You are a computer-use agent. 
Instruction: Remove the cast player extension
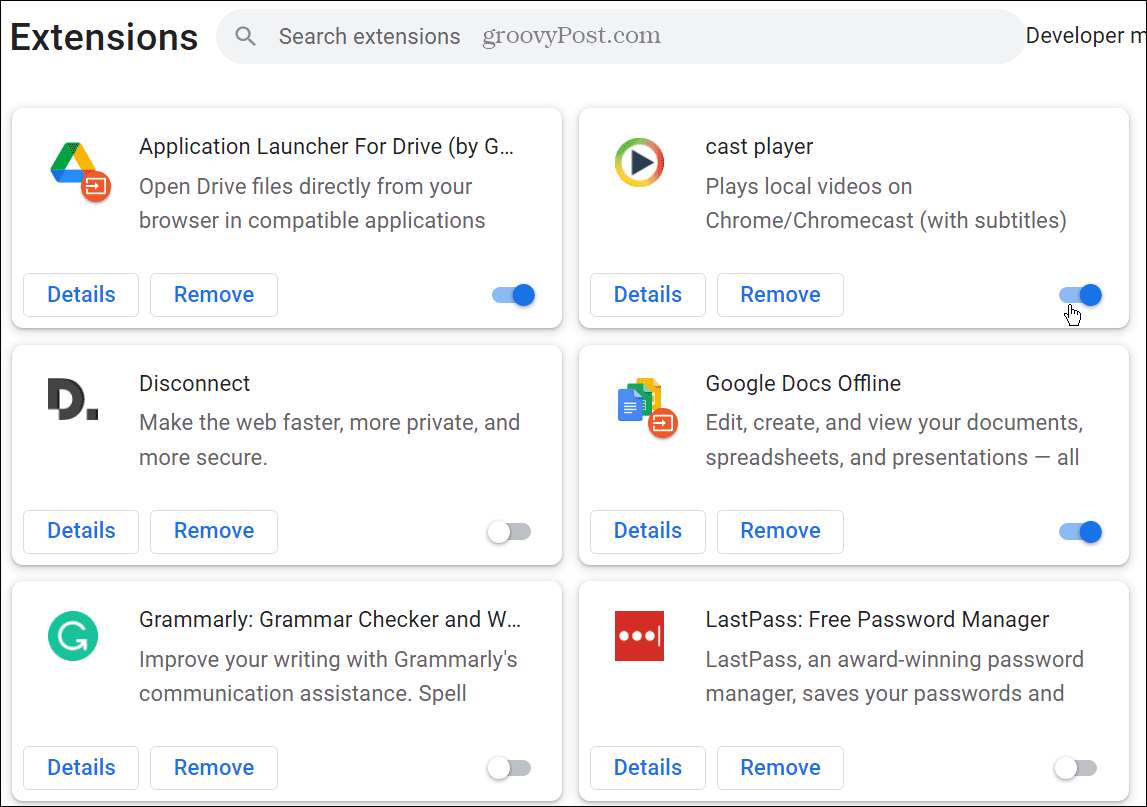coord(780,295)
